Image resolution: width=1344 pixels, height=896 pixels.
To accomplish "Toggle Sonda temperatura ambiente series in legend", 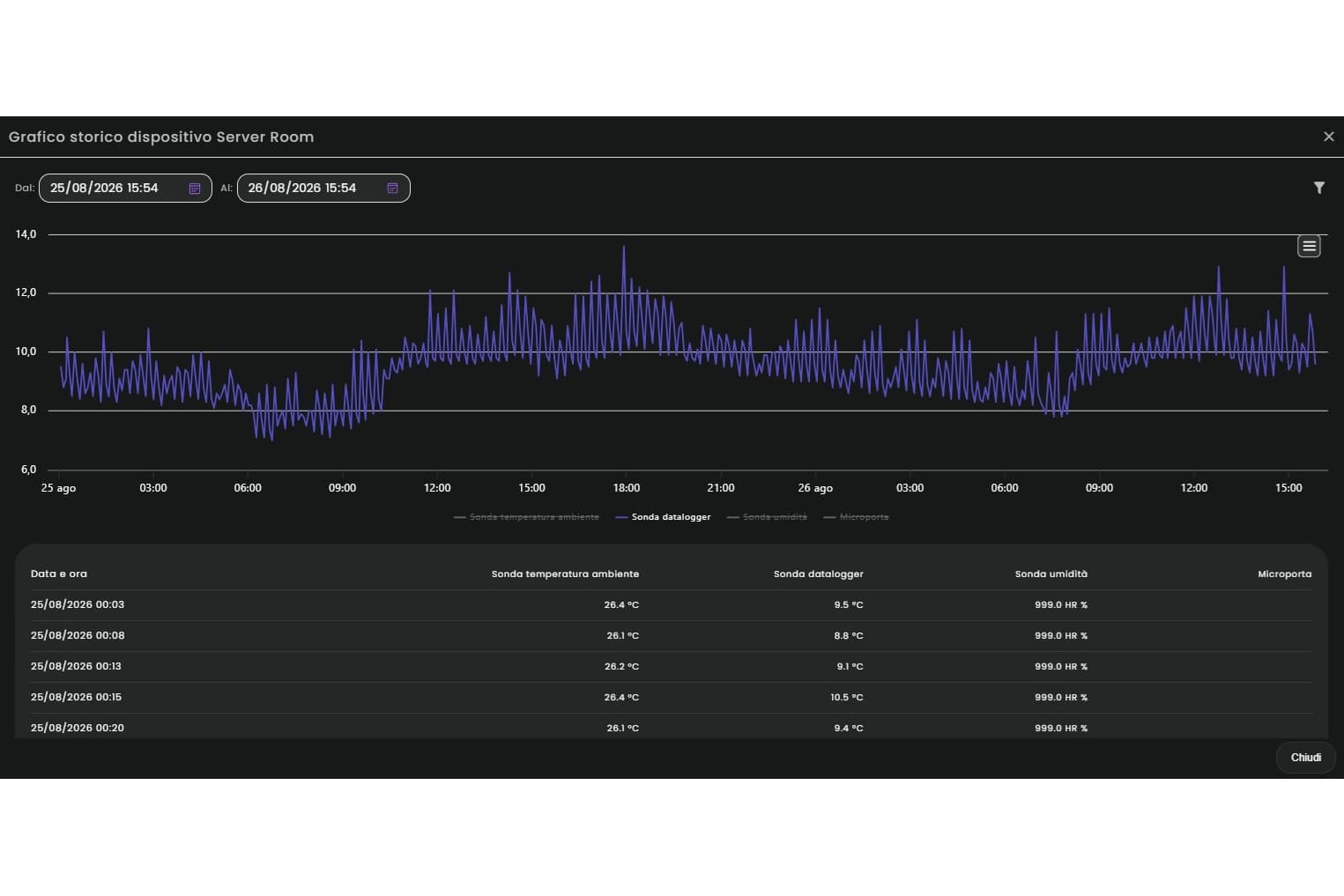I will 526,517.
